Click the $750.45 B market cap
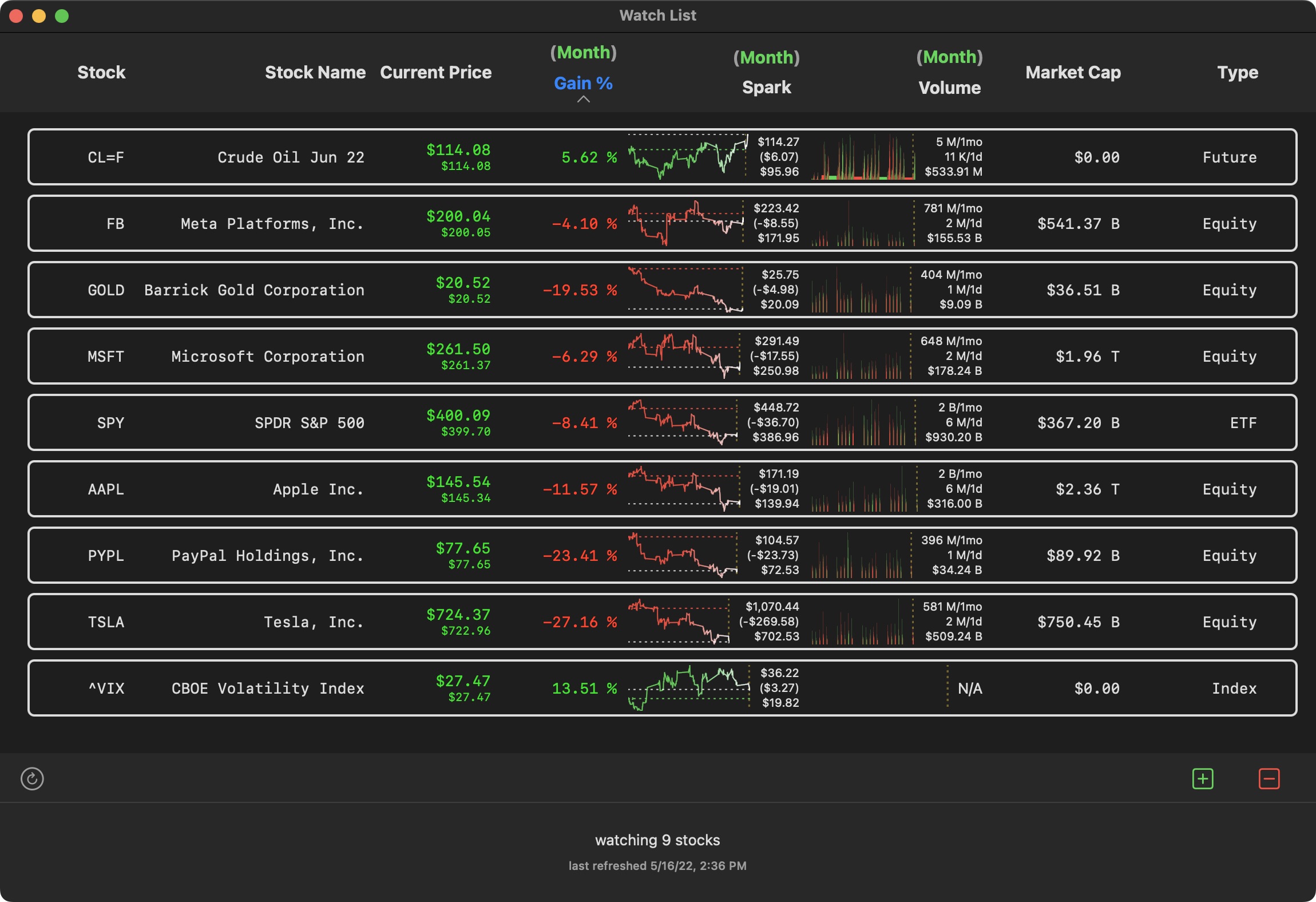The image size is (1316, 902). tap(1079, 622)
